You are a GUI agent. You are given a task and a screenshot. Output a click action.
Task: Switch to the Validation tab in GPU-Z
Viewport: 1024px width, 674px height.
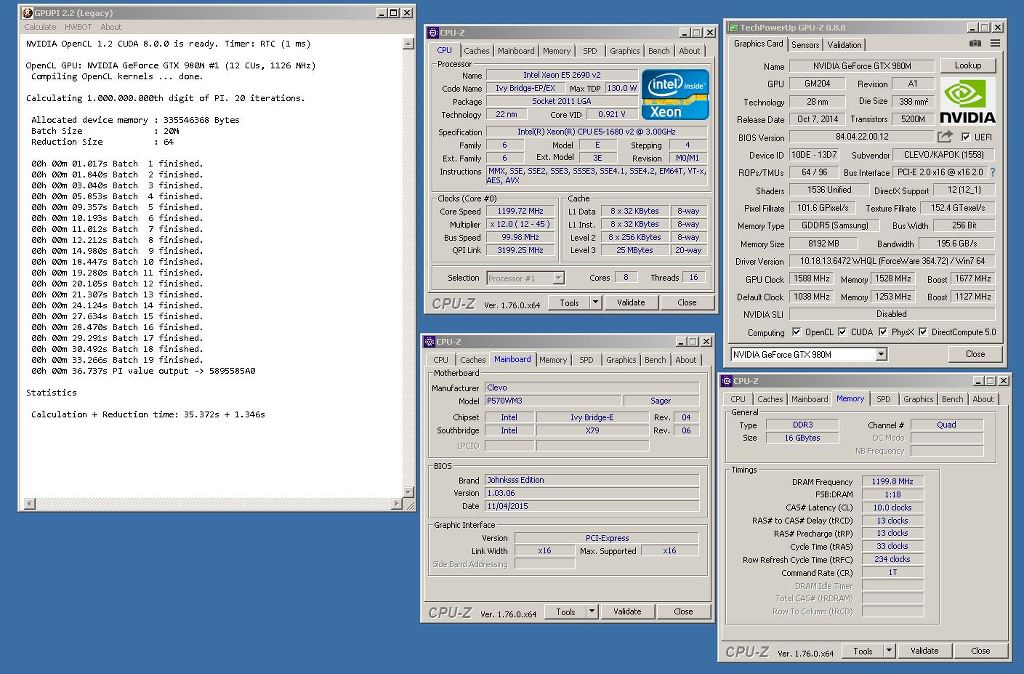pyautogui.click(x=844, y=44)
